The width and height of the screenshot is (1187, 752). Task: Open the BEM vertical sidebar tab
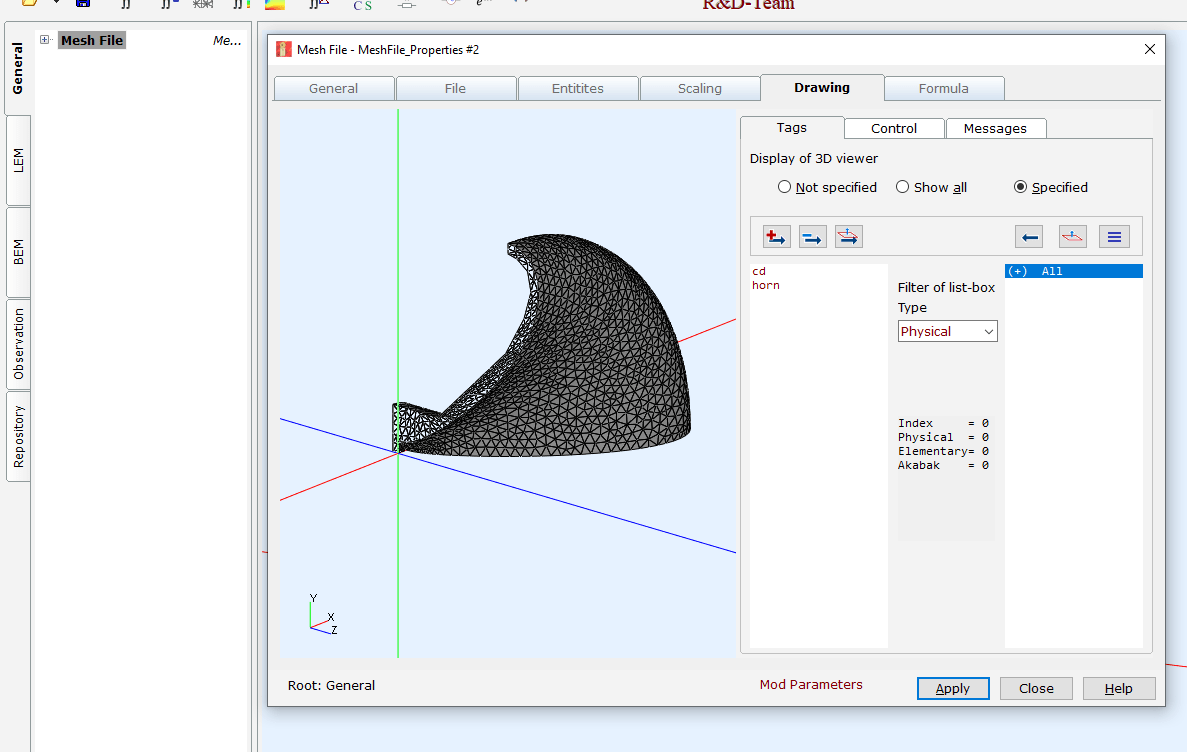coord(18,252)
